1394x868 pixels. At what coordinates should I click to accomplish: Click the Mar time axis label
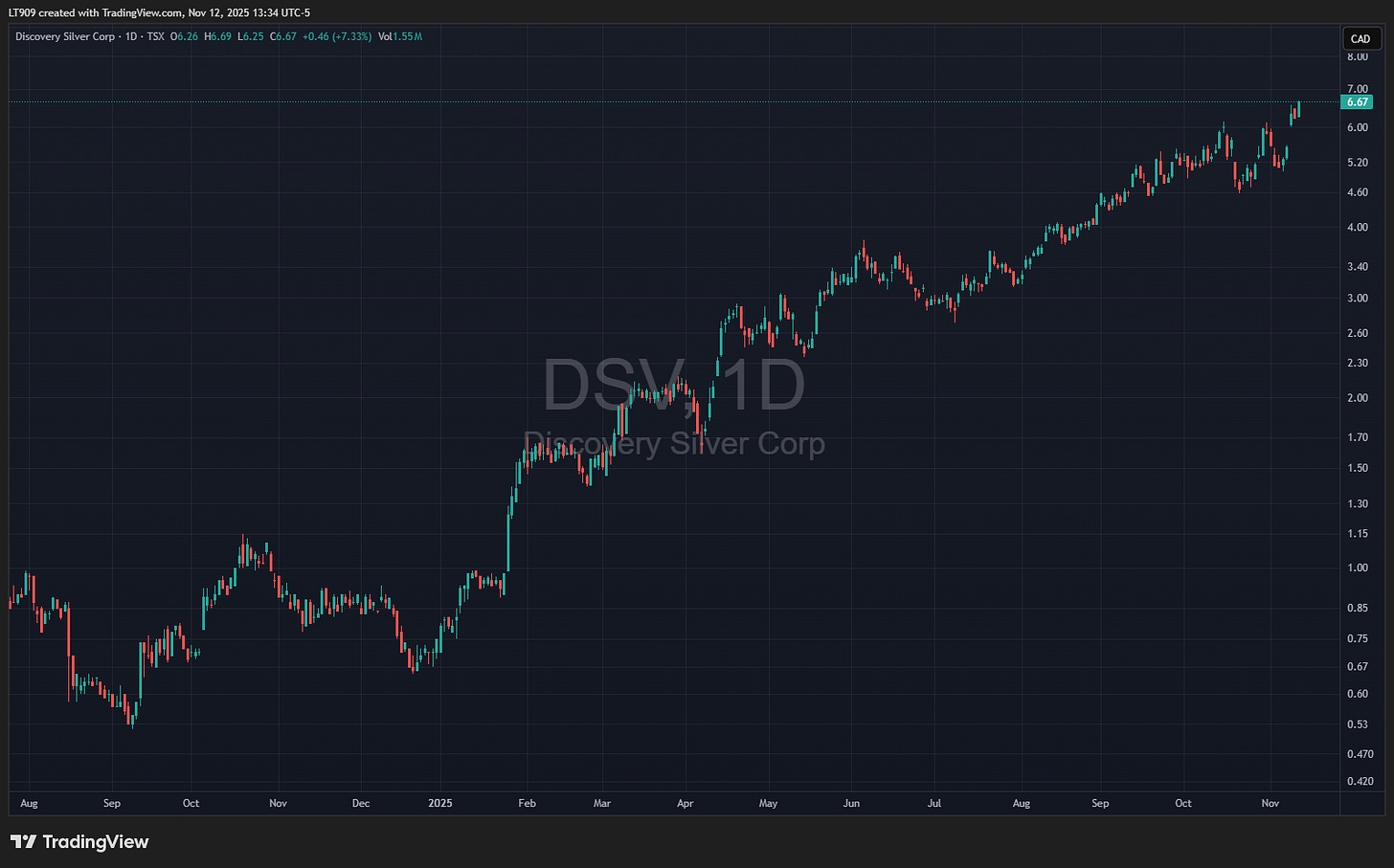pos(602,804)
